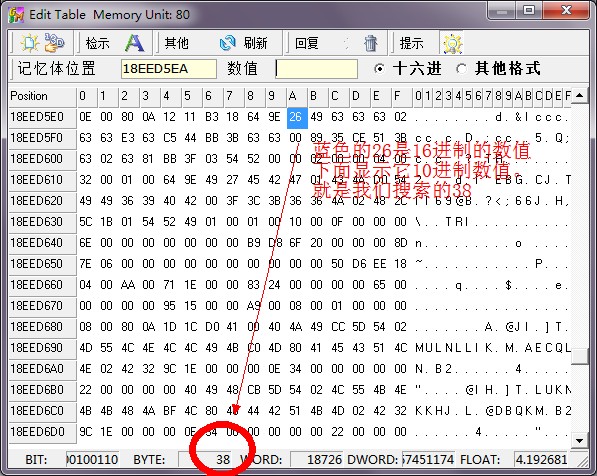Click the resize grip at window corner
Viewport: 597px width, 476px height.
583,462
